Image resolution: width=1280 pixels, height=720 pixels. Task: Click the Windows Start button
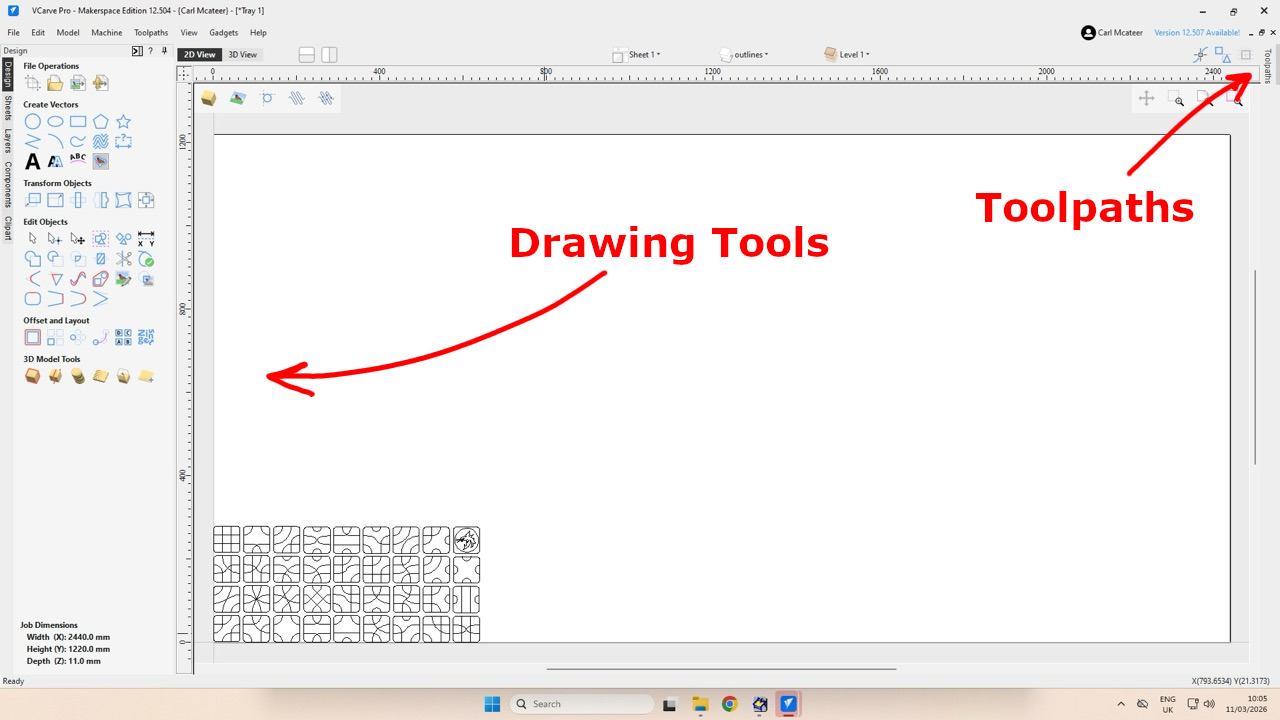point(492,704)
